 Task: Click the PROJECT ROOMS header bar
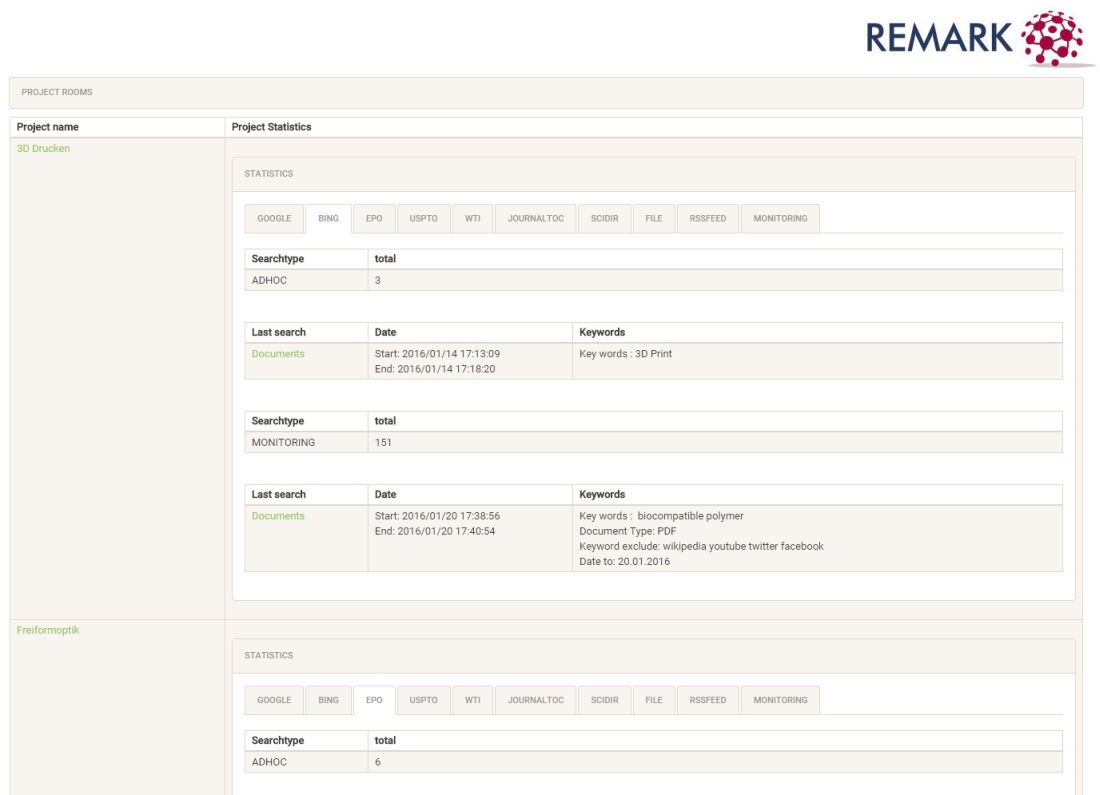coord(546,93)
